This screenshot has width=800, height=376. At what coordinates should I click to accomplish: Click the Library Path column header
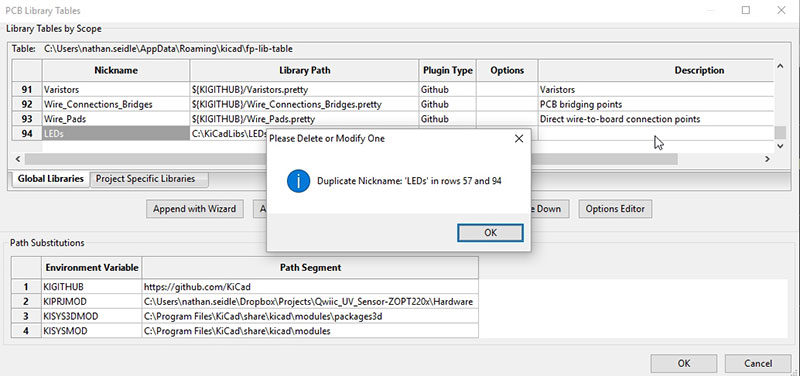[304, 70]
